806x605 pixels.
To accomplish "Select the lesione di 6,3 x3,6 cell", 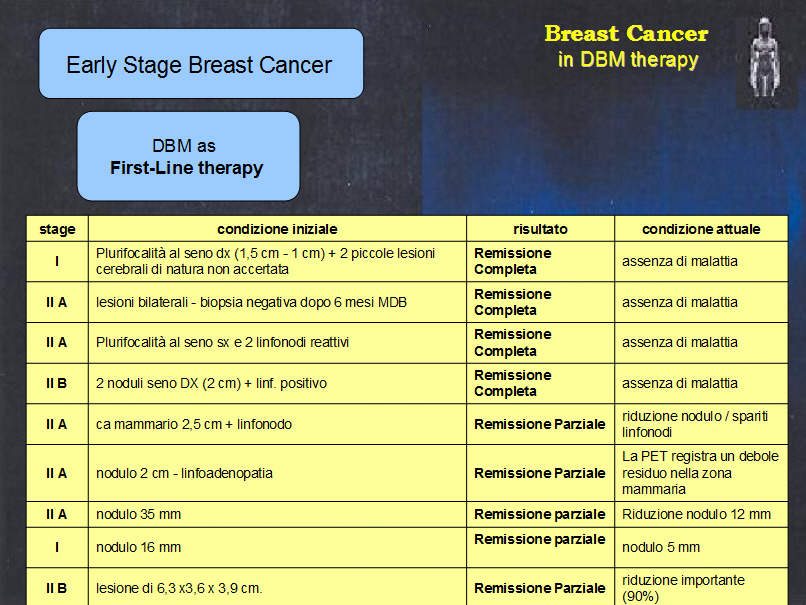I will pyautogui.click(x=277, y=587).
